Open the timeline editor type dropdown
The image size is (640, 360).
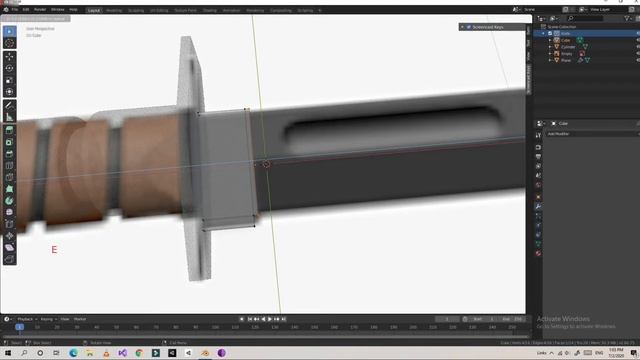coord(8,319)
